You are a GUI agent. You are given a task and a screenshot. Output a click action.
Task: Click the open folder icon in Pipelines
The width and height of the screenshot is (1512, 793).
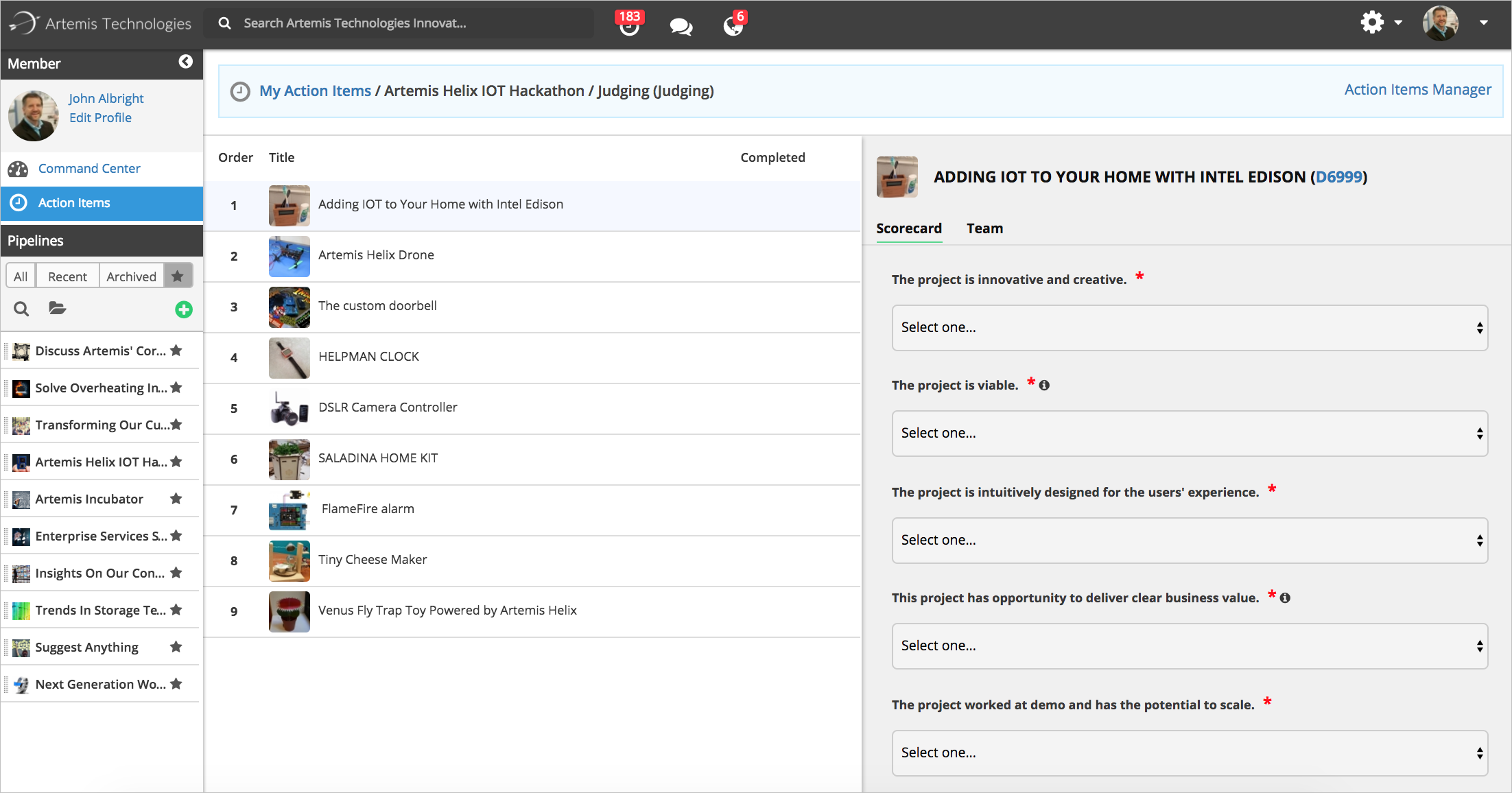(58, 309)
